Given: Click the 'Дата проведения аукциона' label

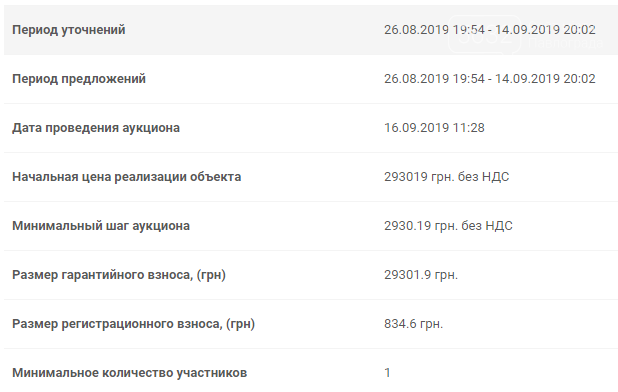Looking at the screenshot, I should [96, 128].
